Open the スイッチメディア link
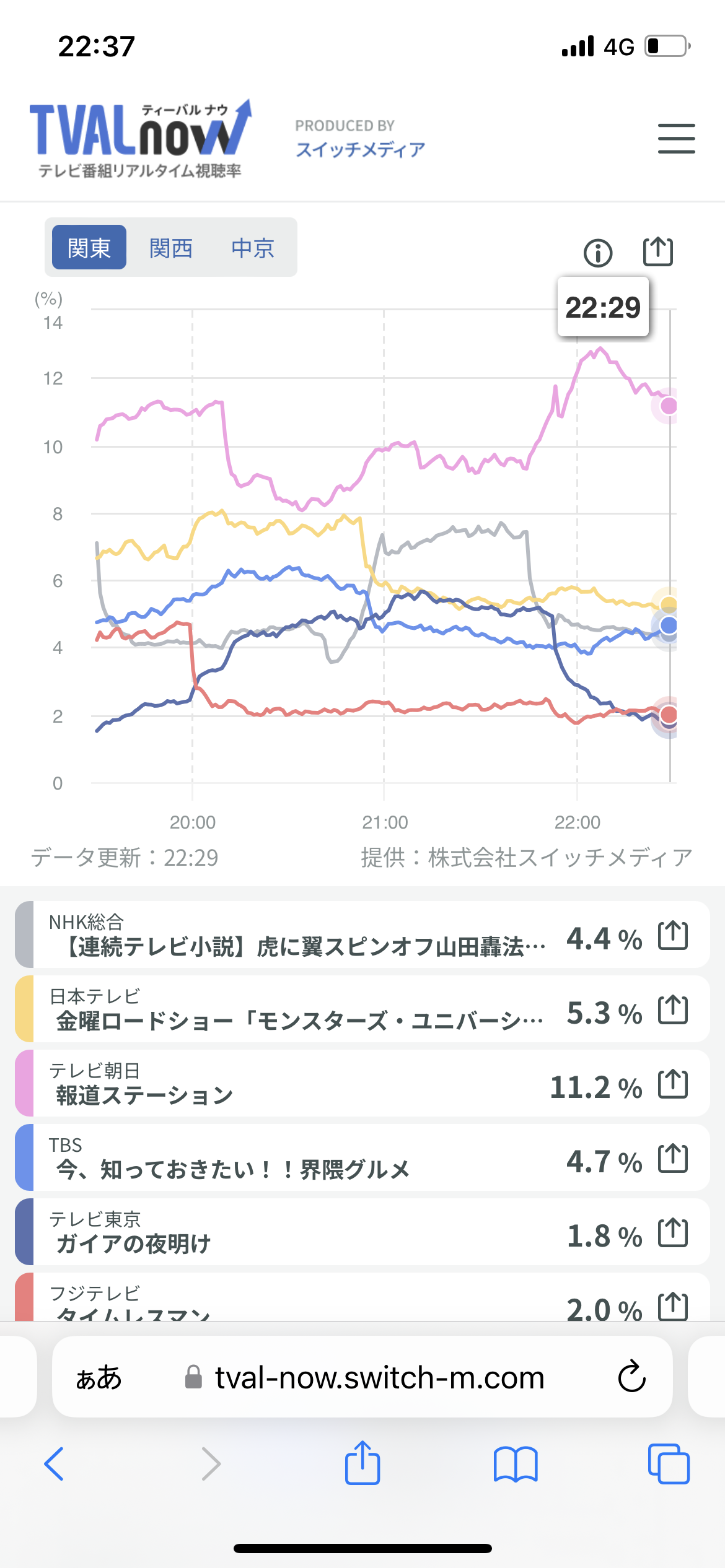This screenshot has height=1568, width=725. [x=360, y=149]
